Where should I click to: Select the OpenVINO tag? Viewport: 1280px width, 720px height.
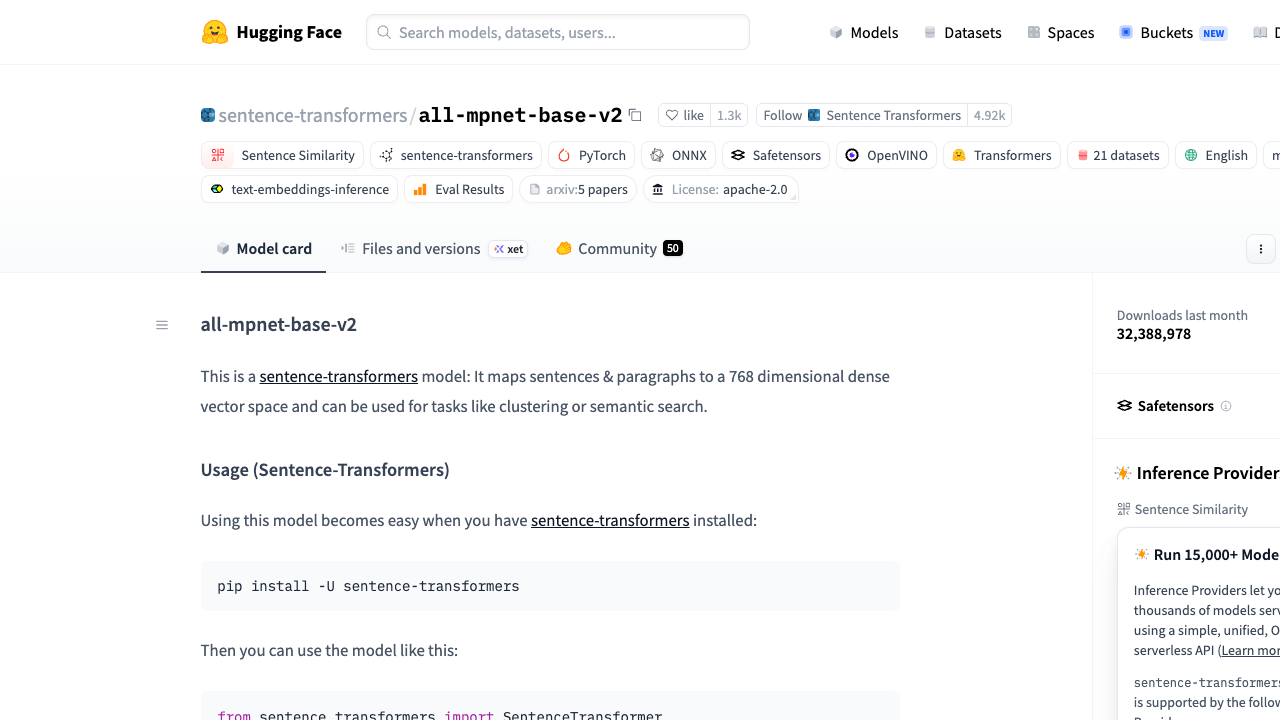pos(886,155)
